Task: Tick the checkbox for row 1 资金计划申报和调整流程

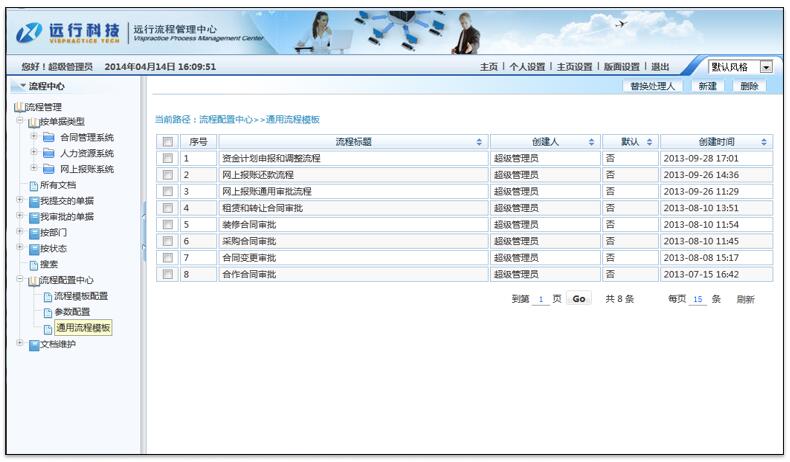Action: [x=168, y=158]
